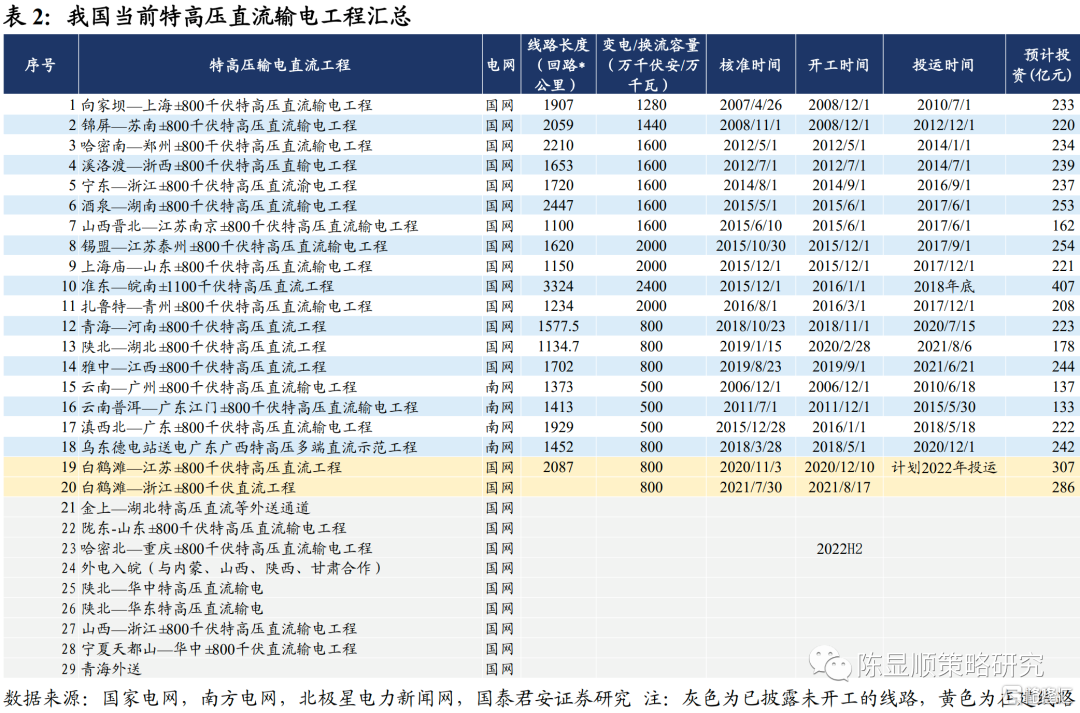Select project '陕北—湖北±800千伏特高压直流工程'
1080x713 pixels.
click(204, 347)
